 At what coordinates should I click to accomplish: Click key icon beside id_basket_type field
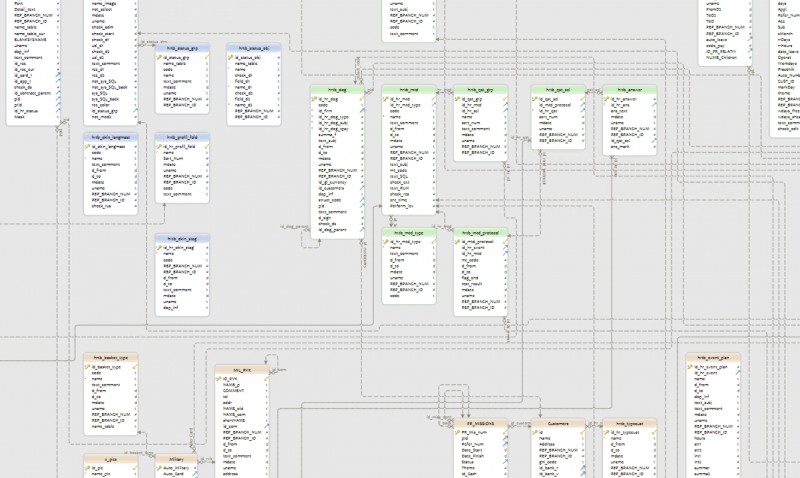[88, 367]
